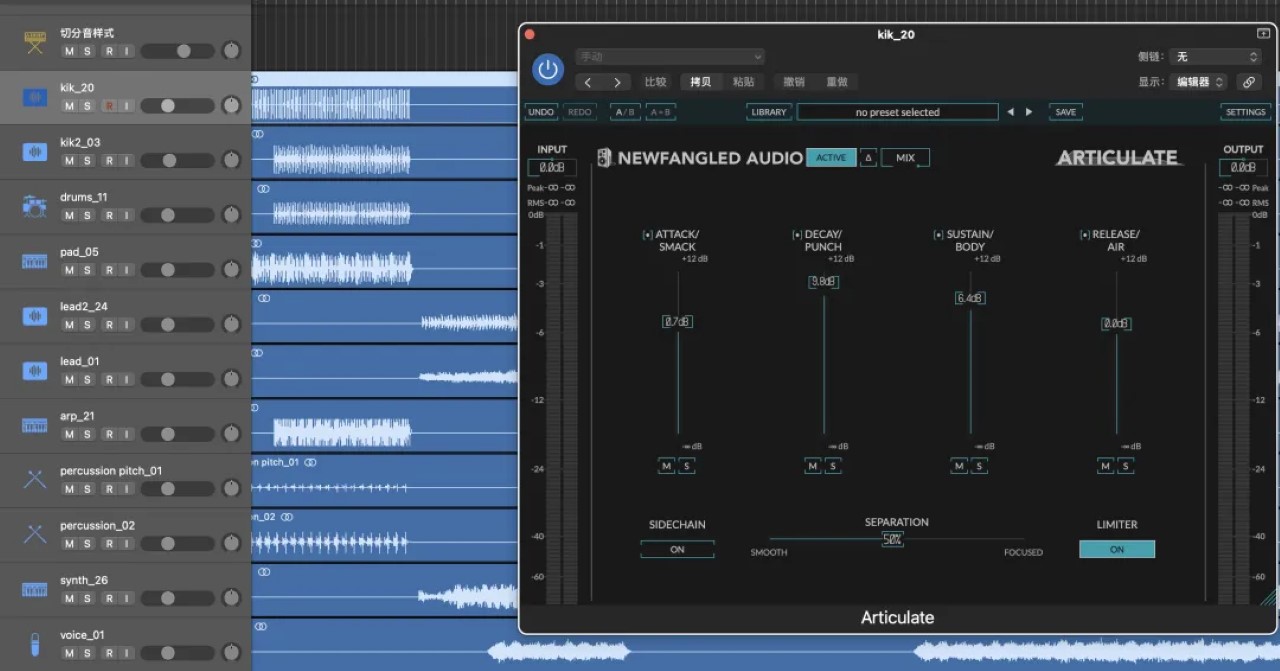The height and width of the screenshot is (671, 1280).
Task: Open the 手动 preset dropdown
Action: click(670, 57)
